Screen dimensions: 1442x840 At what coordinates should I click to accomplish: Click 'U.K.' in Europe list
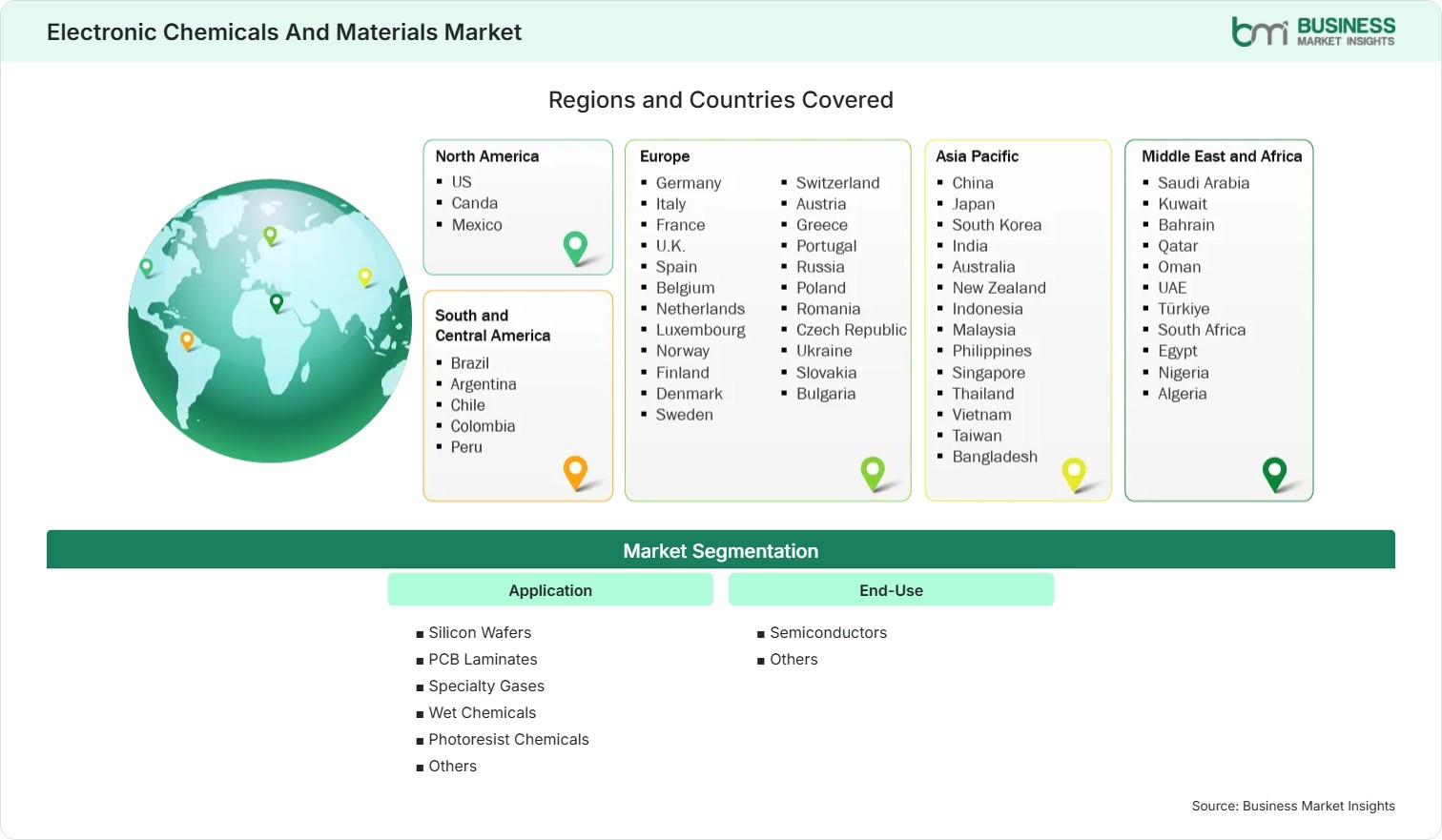(x=670, y=246)
